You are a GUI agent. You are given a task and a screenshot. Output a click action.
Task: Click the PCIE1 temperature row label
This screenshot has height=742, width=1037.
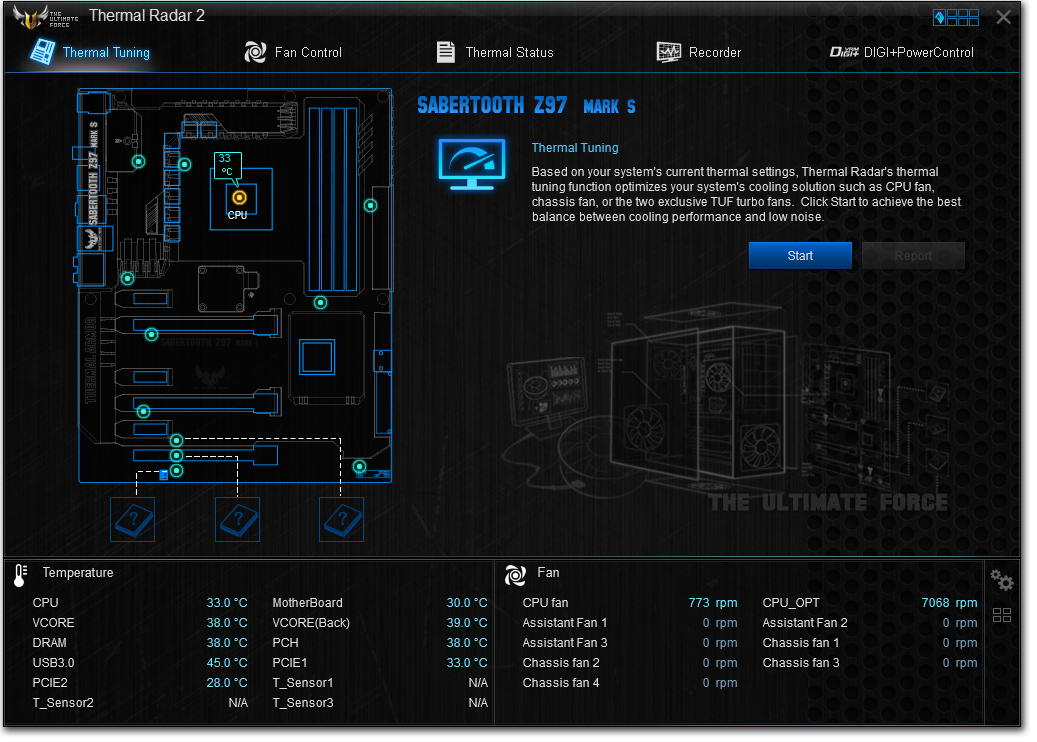290,663
